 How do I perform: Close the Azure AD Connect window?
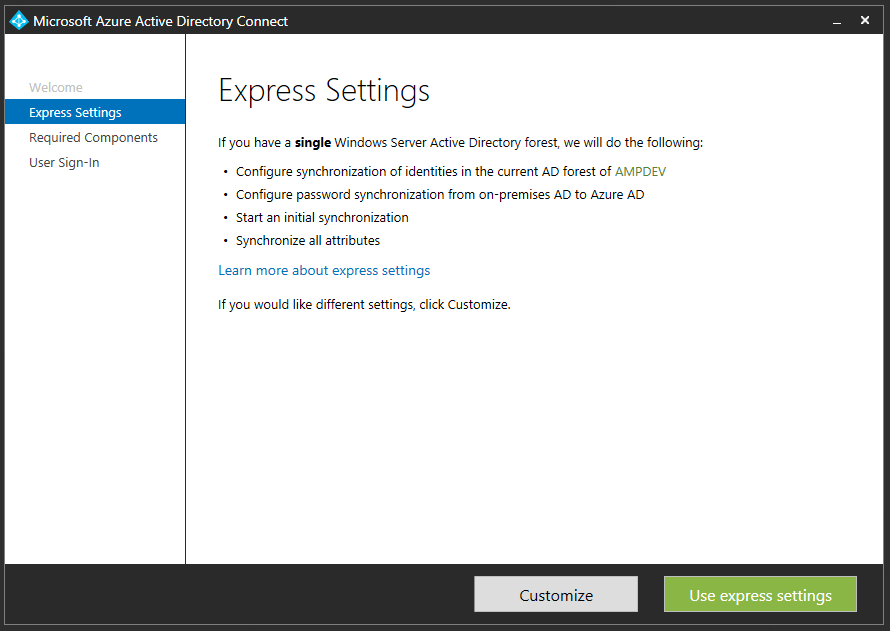(865, 20)
